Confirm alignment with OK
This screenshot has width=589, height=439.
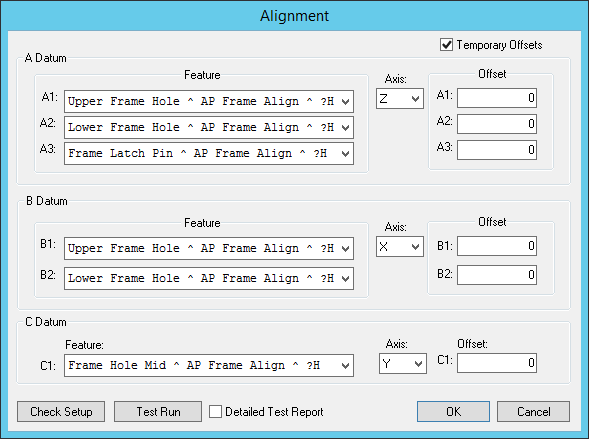453,412
